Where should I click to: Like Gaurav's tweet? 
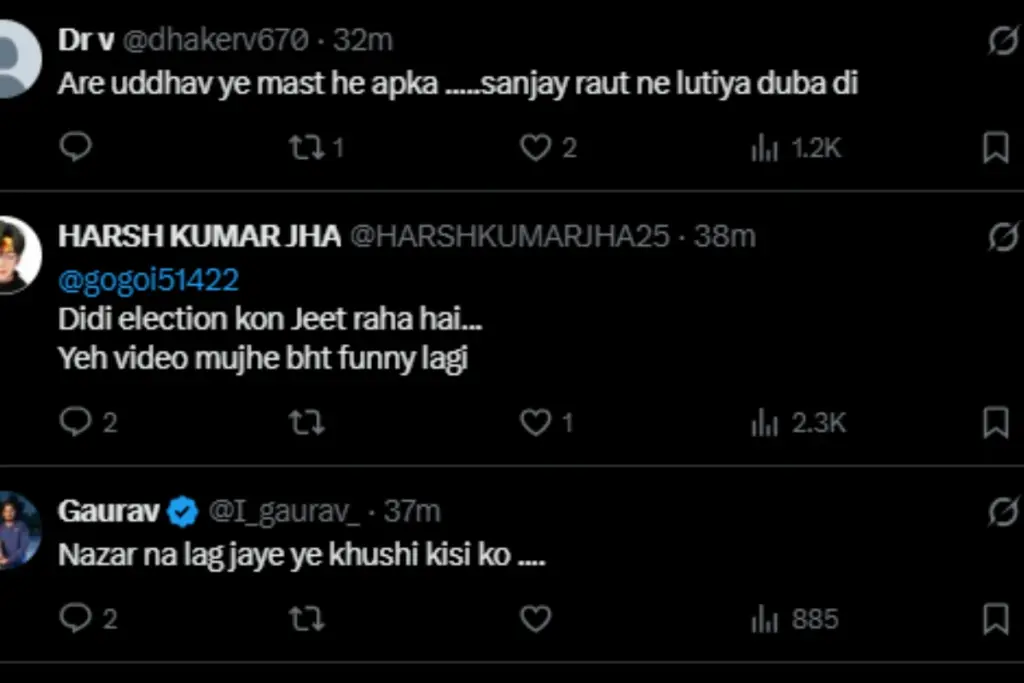pos(536,618)
